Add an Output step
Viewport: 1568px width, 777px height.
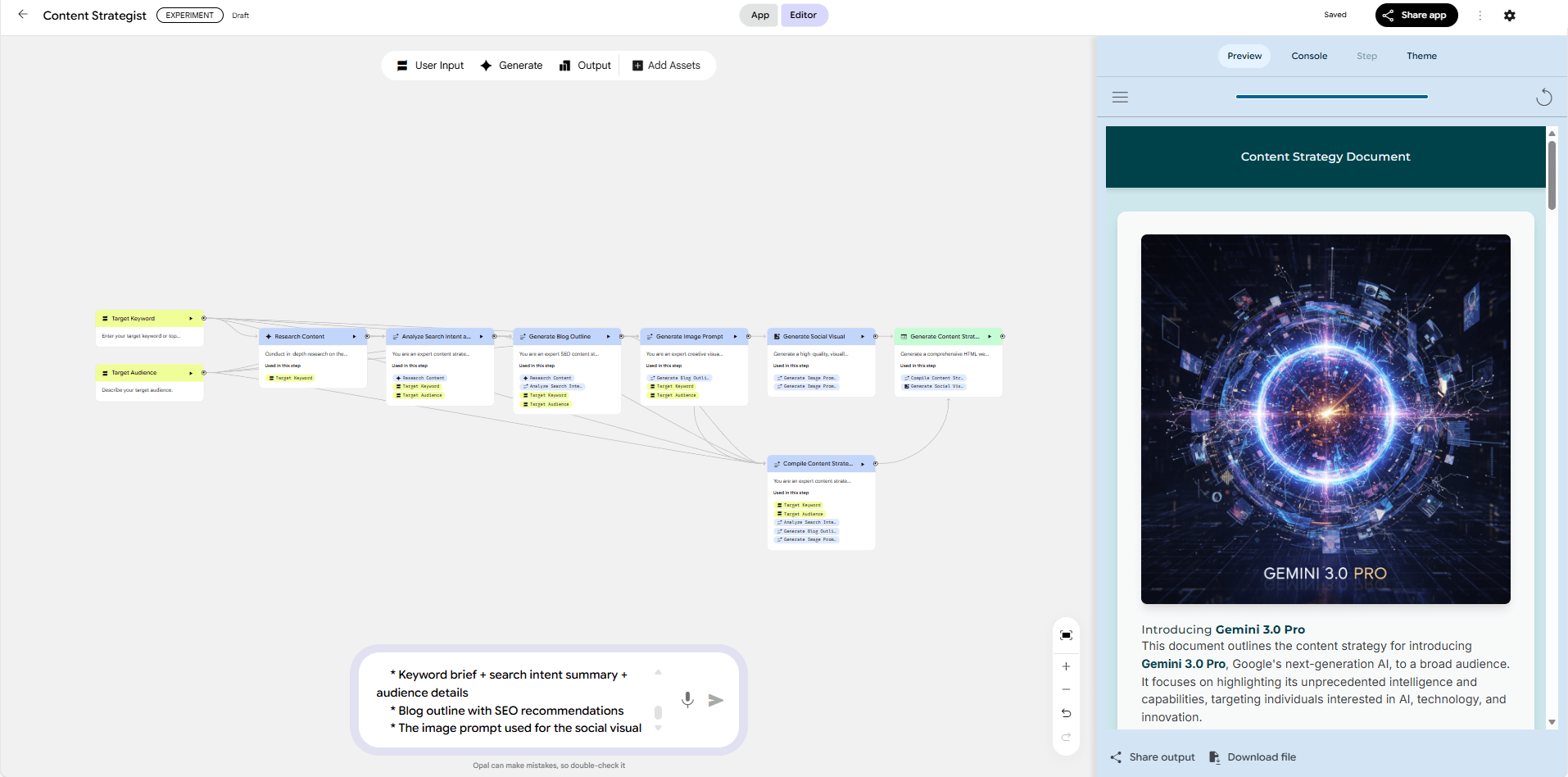point(586,66)
